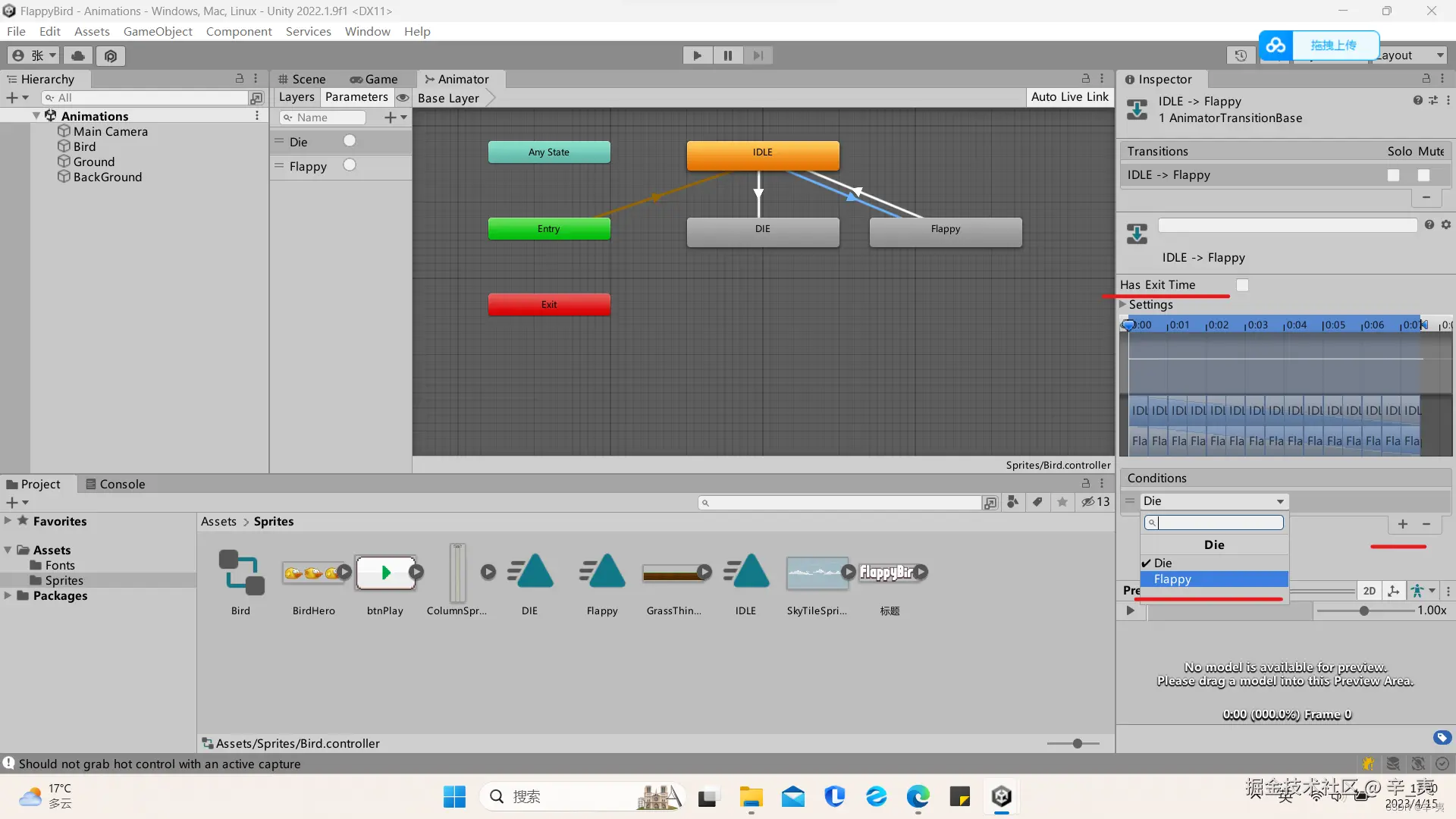Click the cloud services icon
Image resolution: width=1456 pixels, height=819 pixels.
[77, 55]
